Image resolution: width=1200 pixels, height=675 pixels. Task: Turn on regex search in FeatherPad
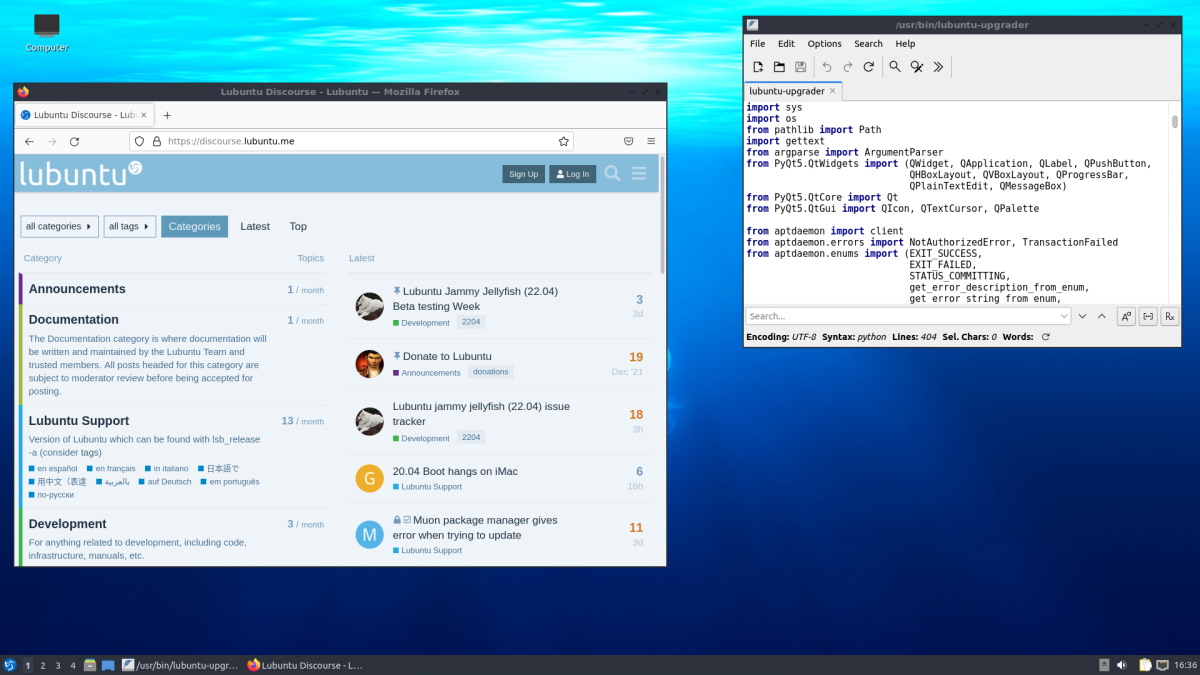1169,316
